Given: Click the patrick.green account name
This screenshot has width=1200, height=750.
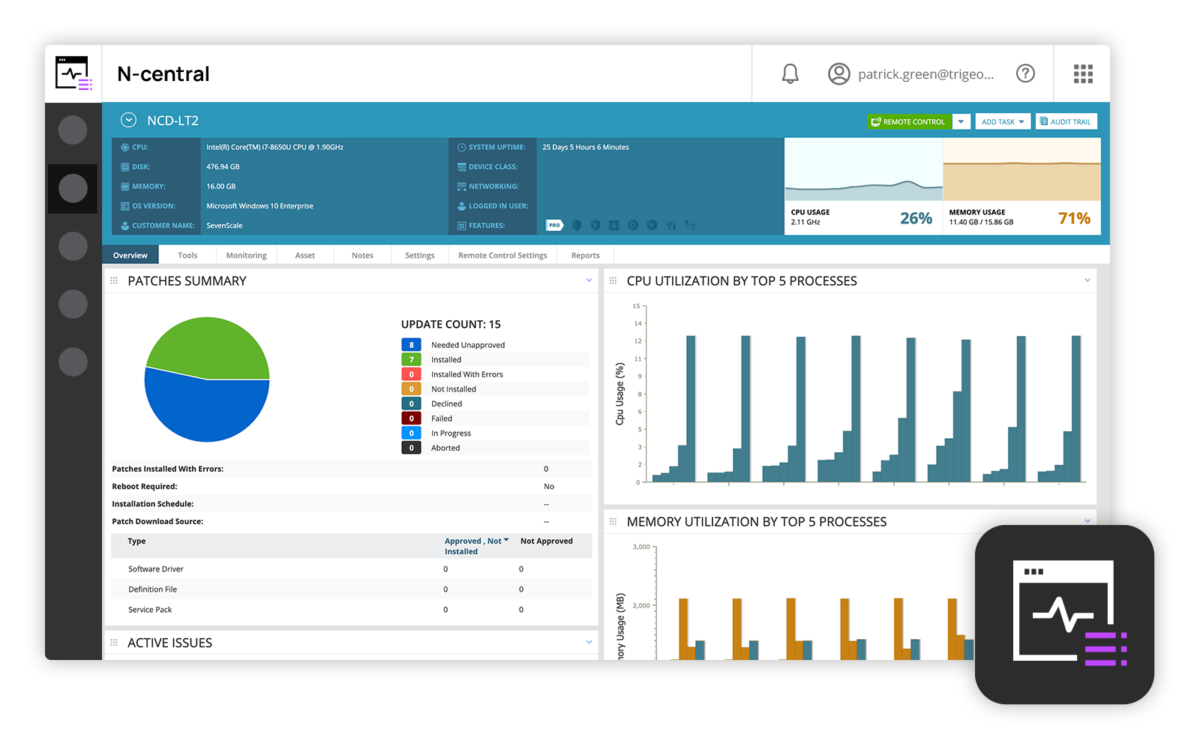Looking at the screenshot, I should click(926, 74).
